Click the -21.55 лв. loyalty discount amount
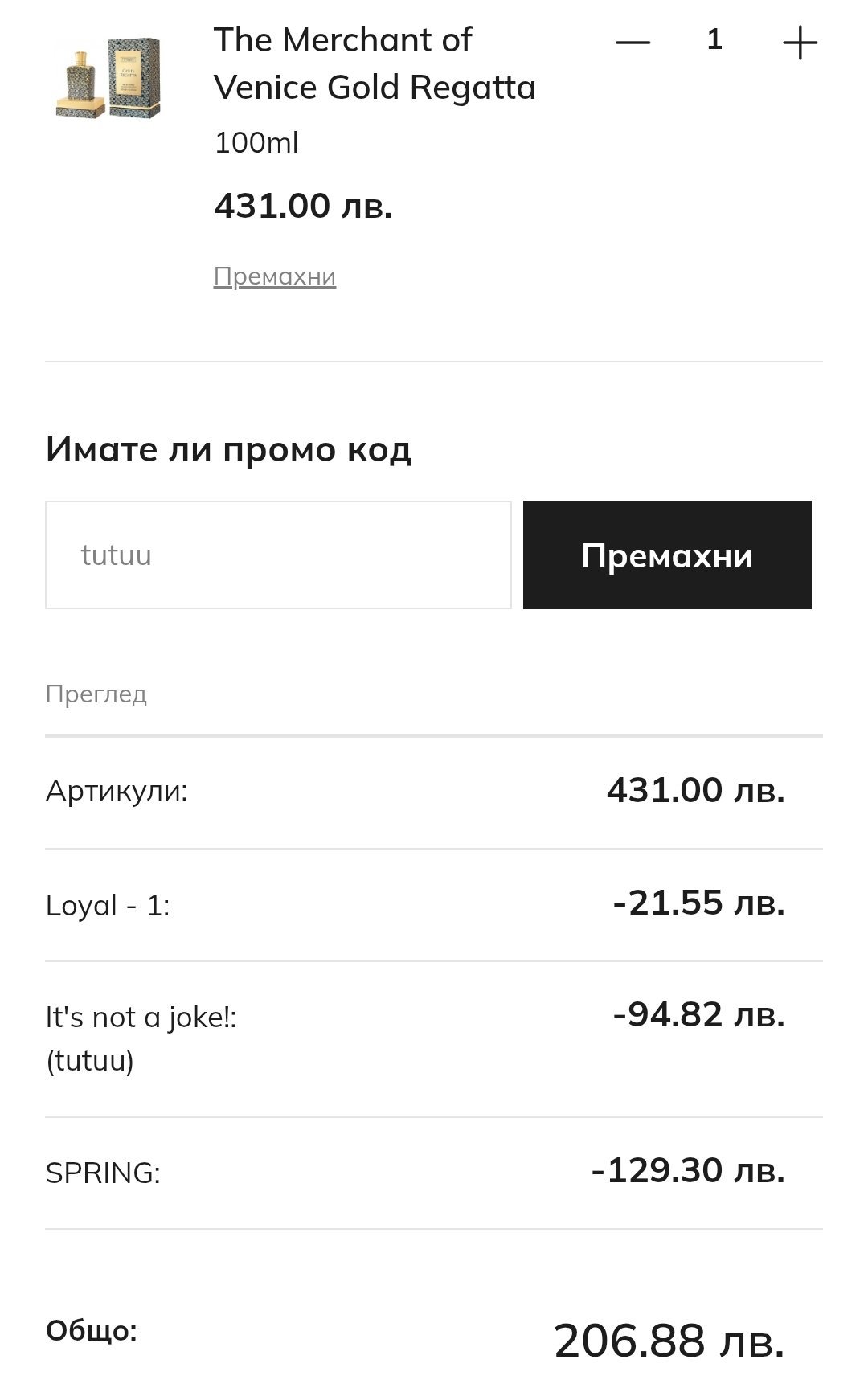 (698, 903)
